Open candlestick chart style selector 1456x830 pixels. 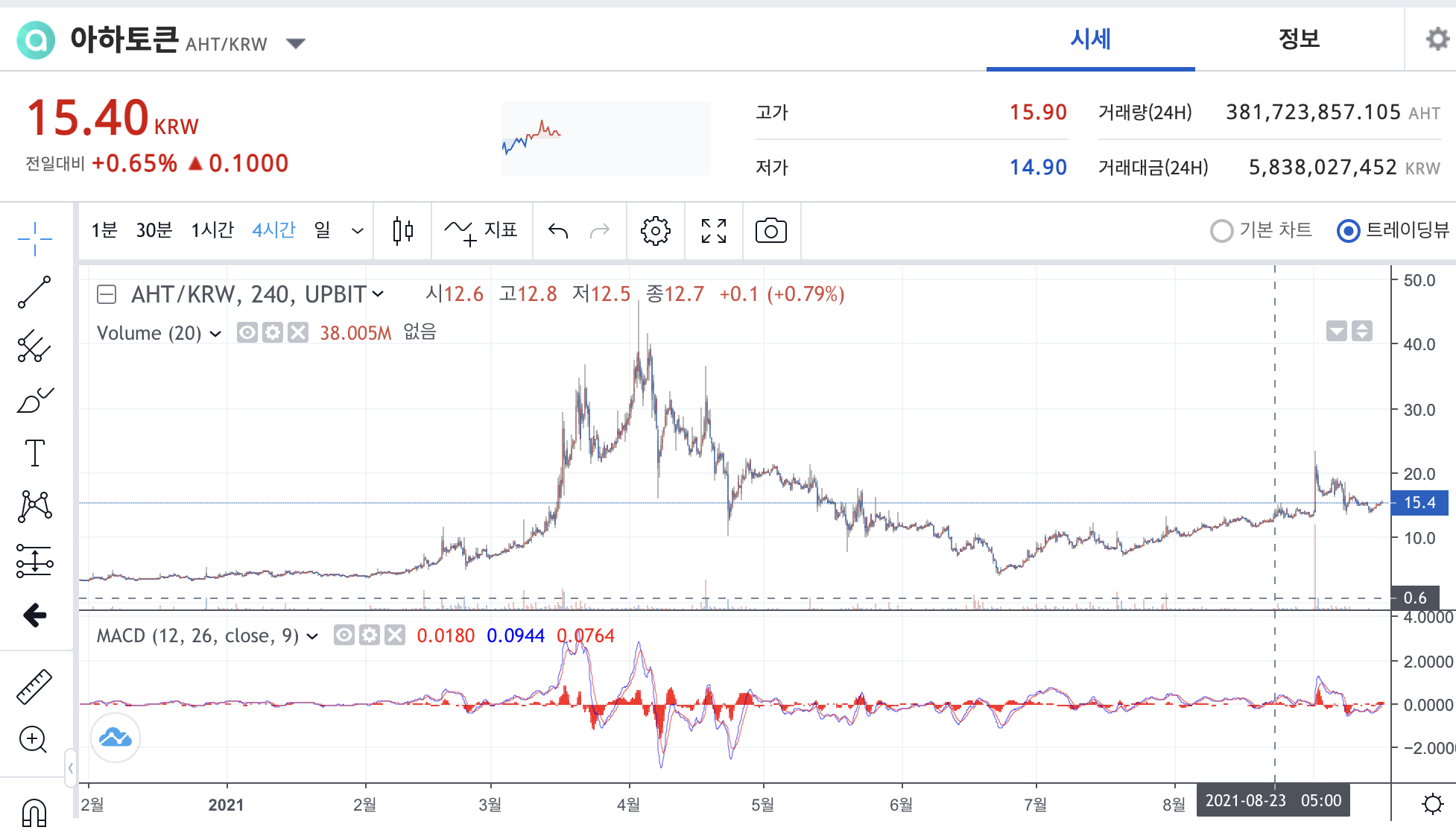click(402, 231)
